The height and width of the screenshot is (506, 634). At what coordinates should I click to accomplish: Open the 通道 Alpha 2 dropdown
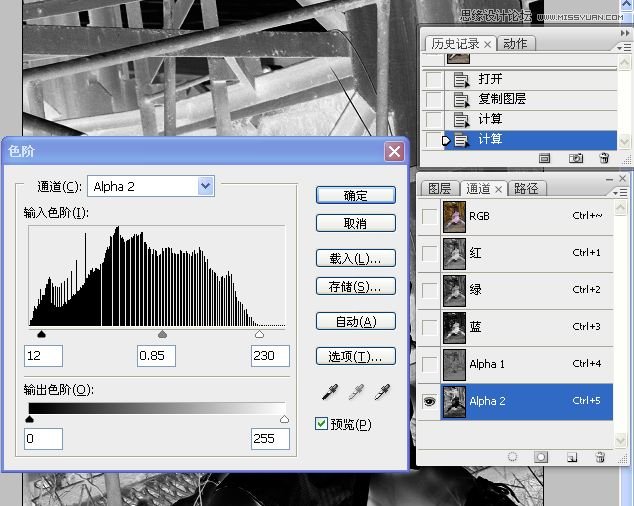pos(206,186)
